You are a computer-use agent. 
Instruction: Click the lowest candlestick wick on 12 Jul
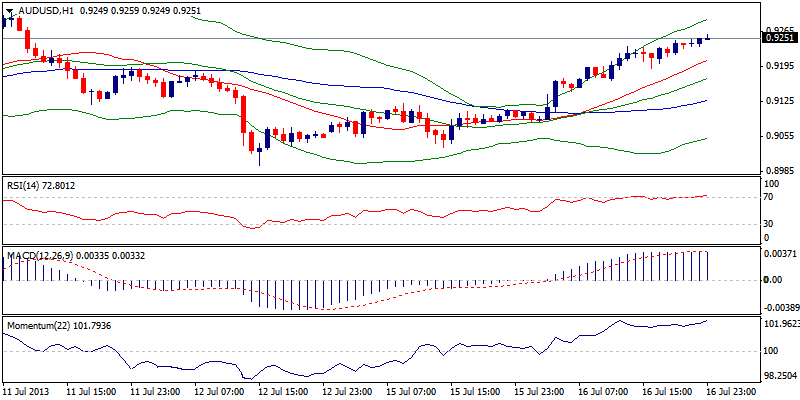click(x=259, y=159)
